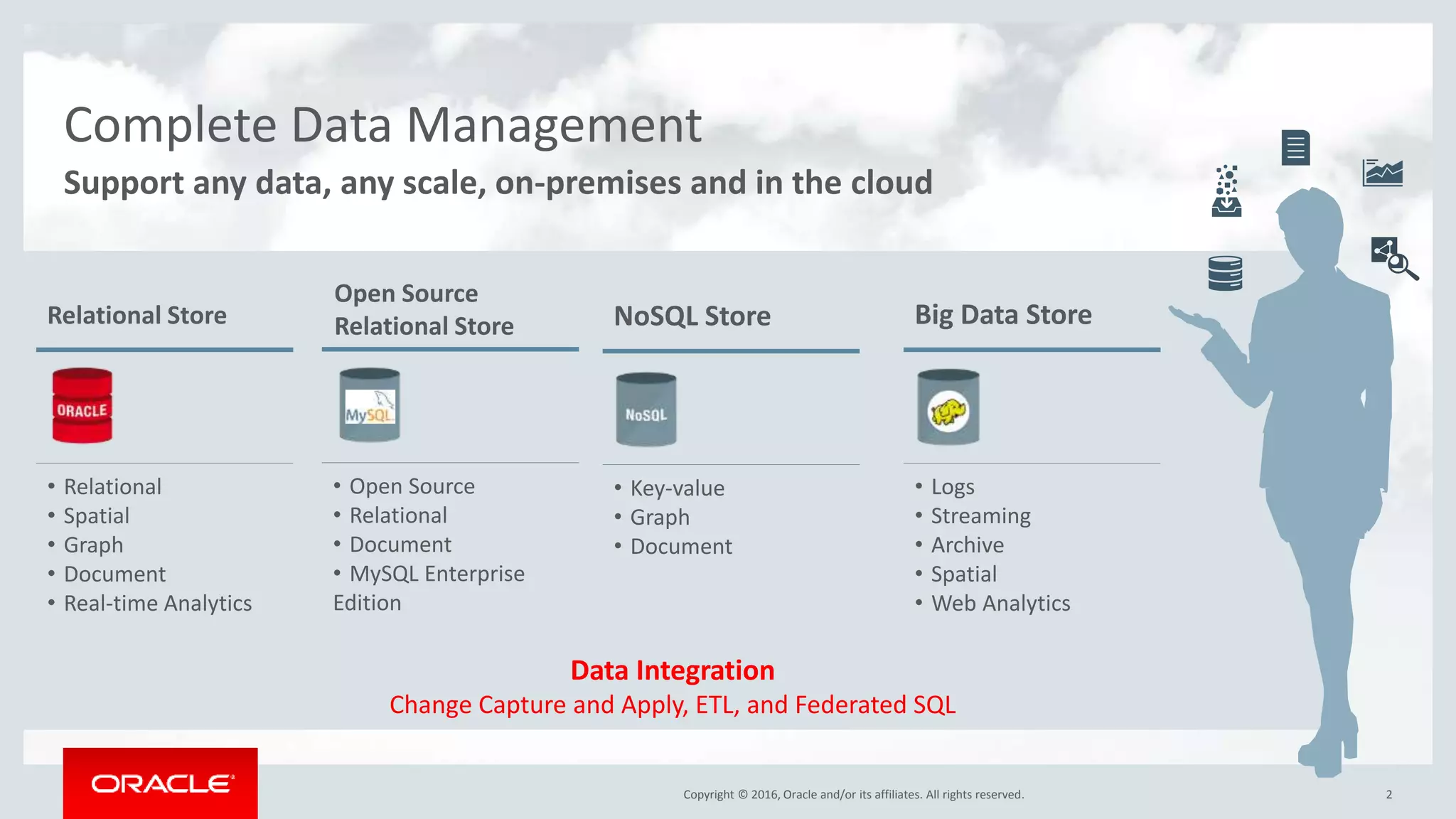Screen dimensions: 1456x819
Task: Click the red Oracle logo box
Action: (160, 783)
